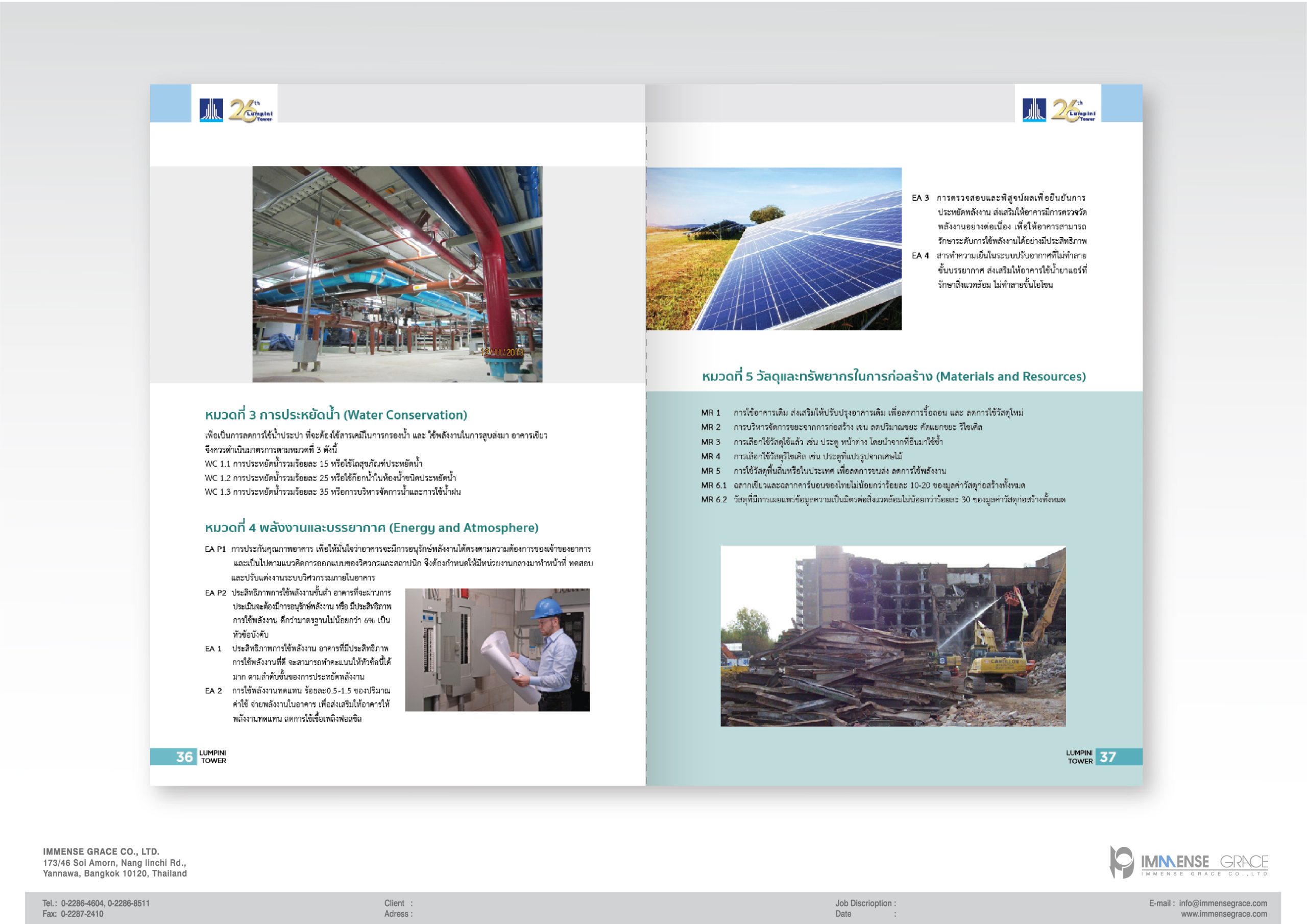Select the page 37 number badge
1307x924 pixels.
point(1108,757)
